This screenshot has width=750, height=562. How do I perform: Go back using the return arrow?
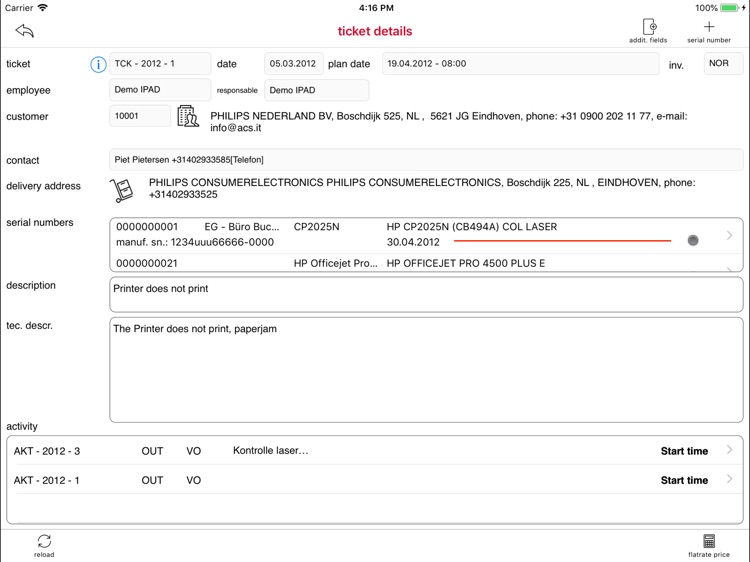pyautogui.click(x=24, y=31)
